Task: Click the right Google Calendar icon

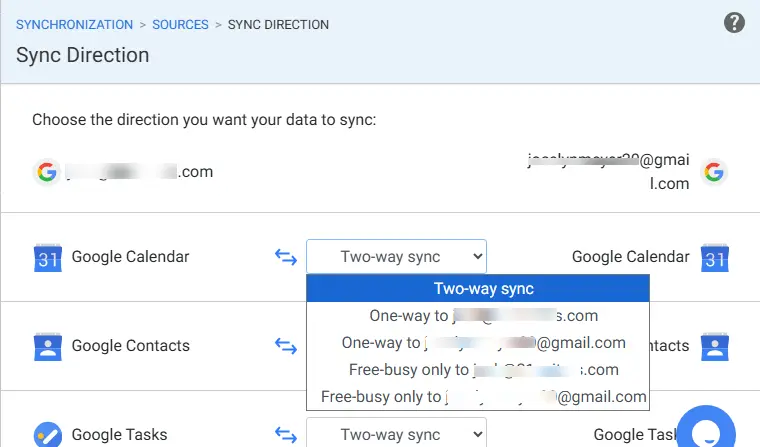Action: pyautogui.click(x=714, y=257)
